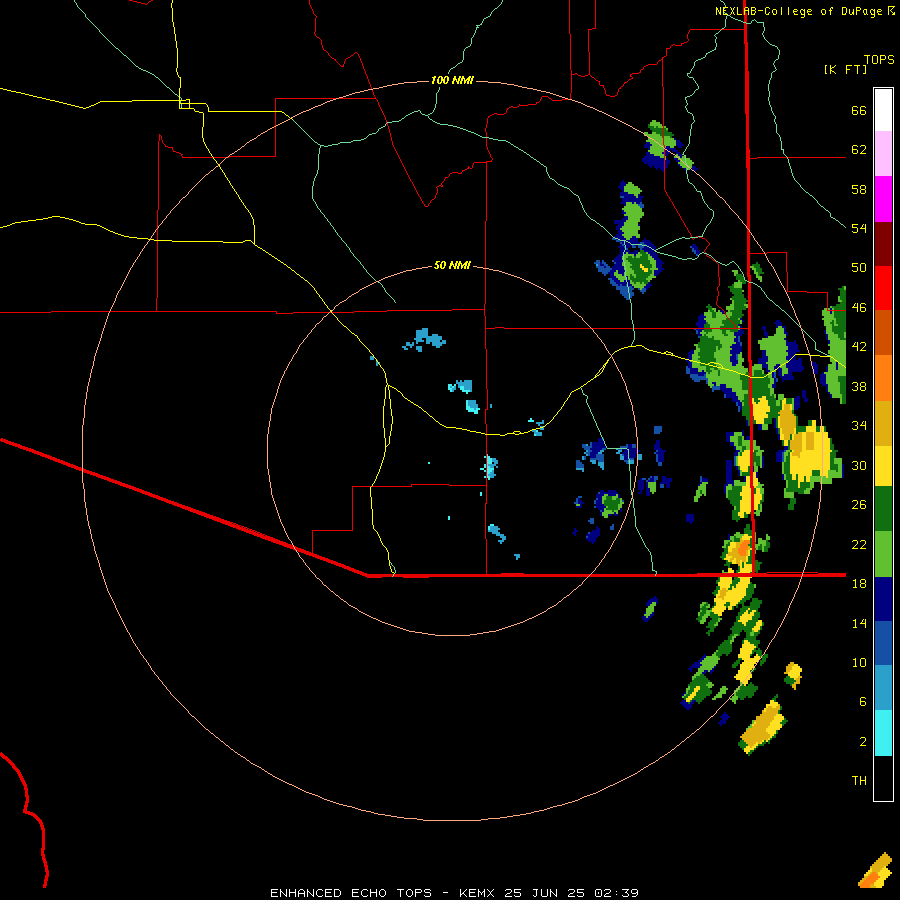900x900 pixels.
Task: Click the green echo cell inside the 50 NMI ring
Action: pyautogui.click(x=611, y=503)
